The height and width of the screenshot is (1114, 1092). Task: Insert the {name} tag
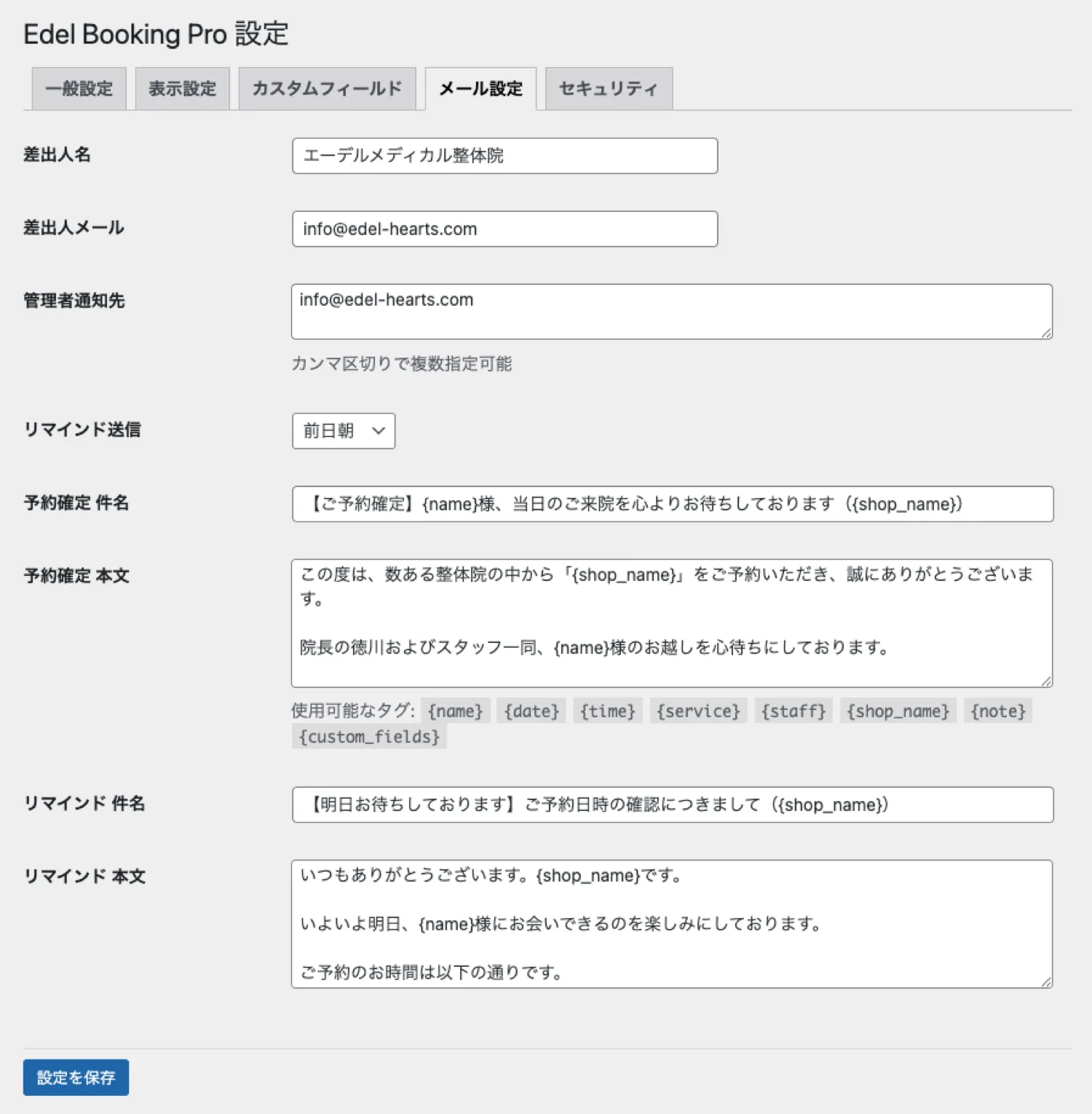[x=455, y=711]
